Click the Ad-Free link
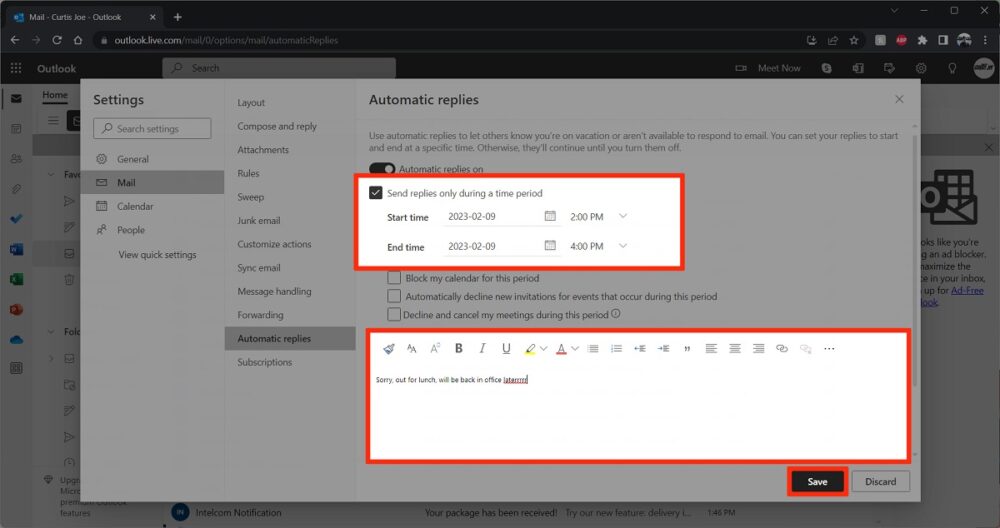The width and height of the screenshot is (1000, 528). [x=967, y=290]
